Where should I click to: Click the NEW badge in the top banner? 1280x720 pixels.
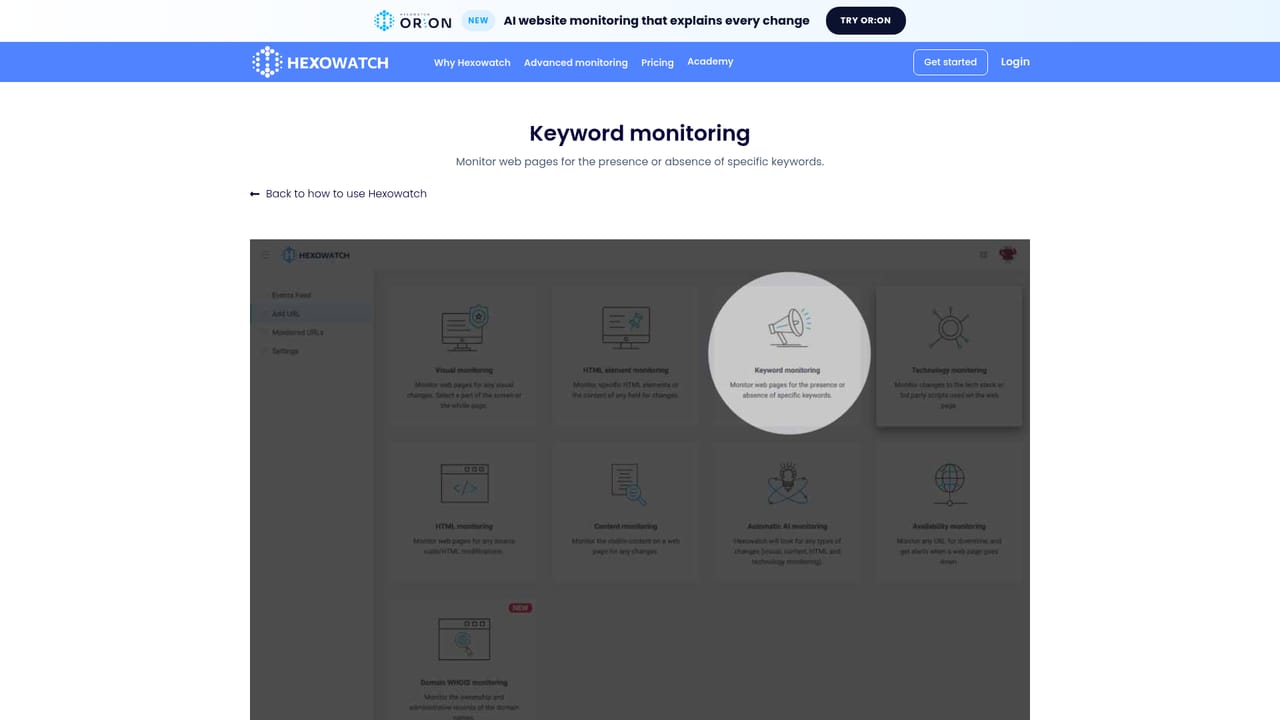tap(478, 20)
